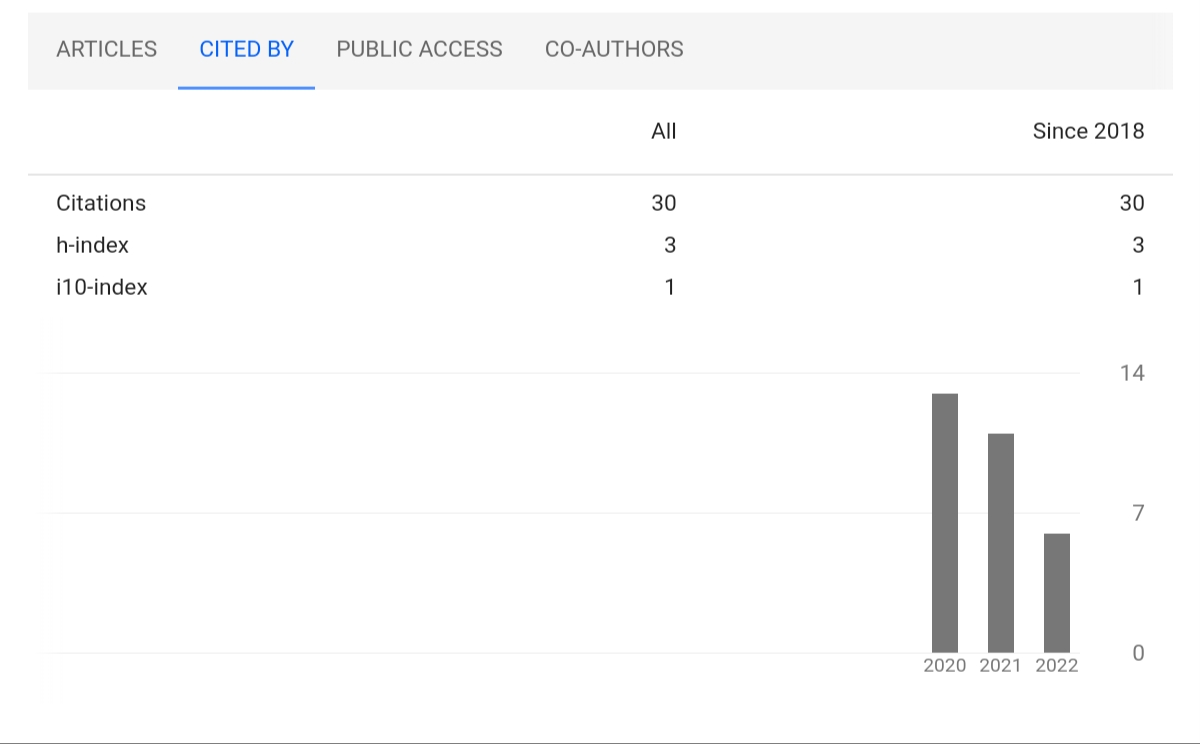The height and width of the screenshot is (744, 1200).
Task: Go to the CO-AUTHORS tab
Action: coord(614,49)
